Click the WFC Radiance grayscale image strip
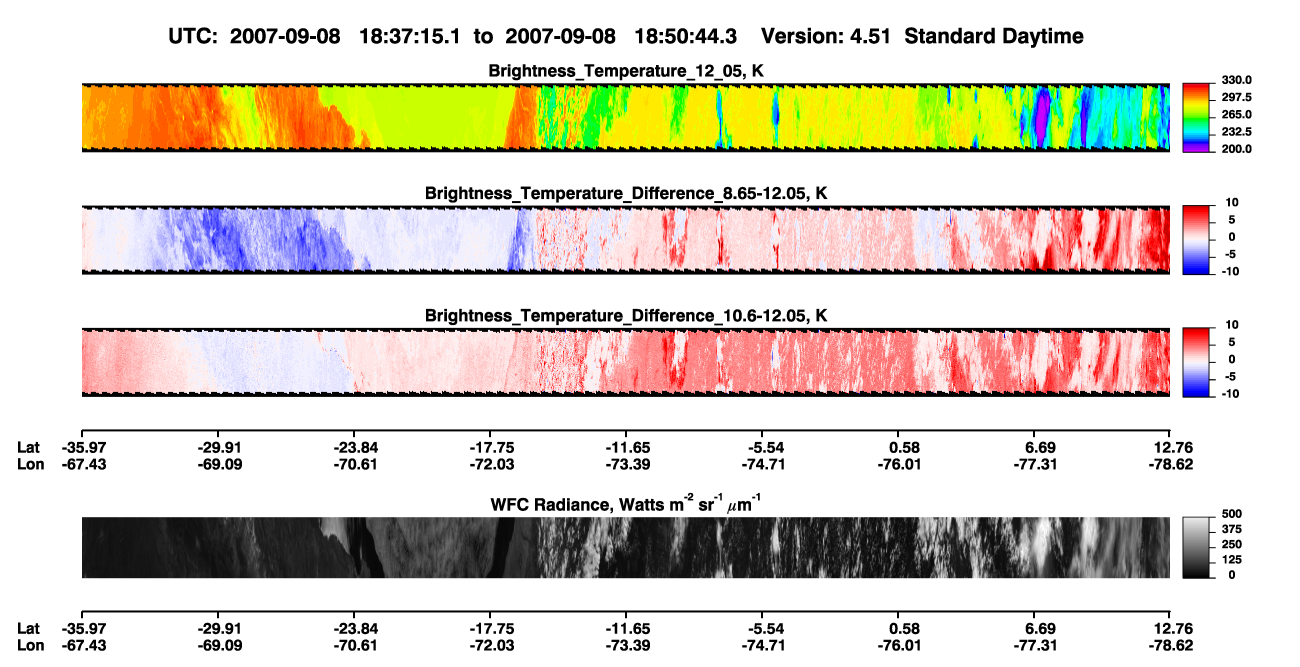The height and width of the screenshot is (667, 1300). pos(625,547)
